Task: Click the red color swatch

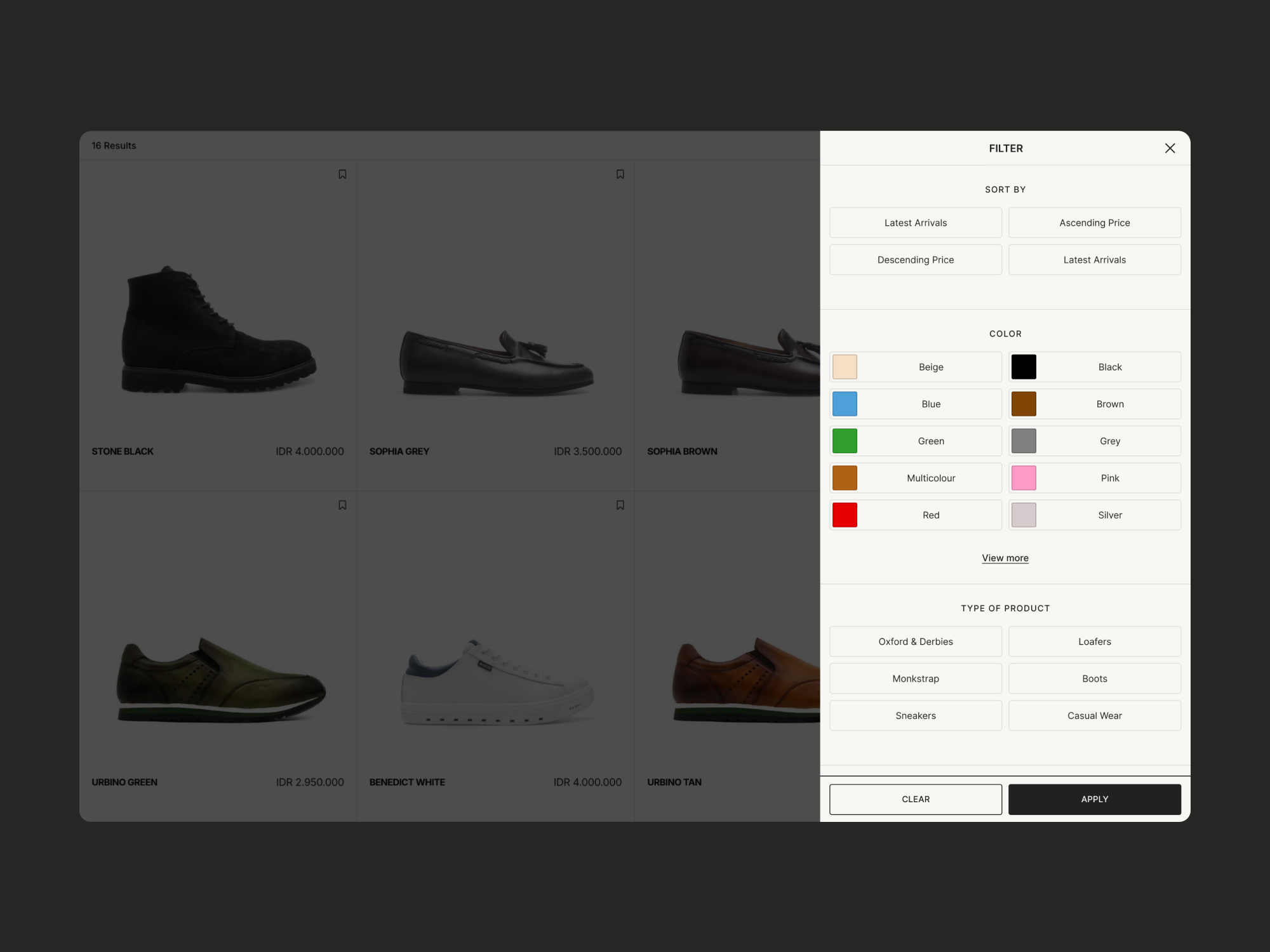Action: (845, 515)
